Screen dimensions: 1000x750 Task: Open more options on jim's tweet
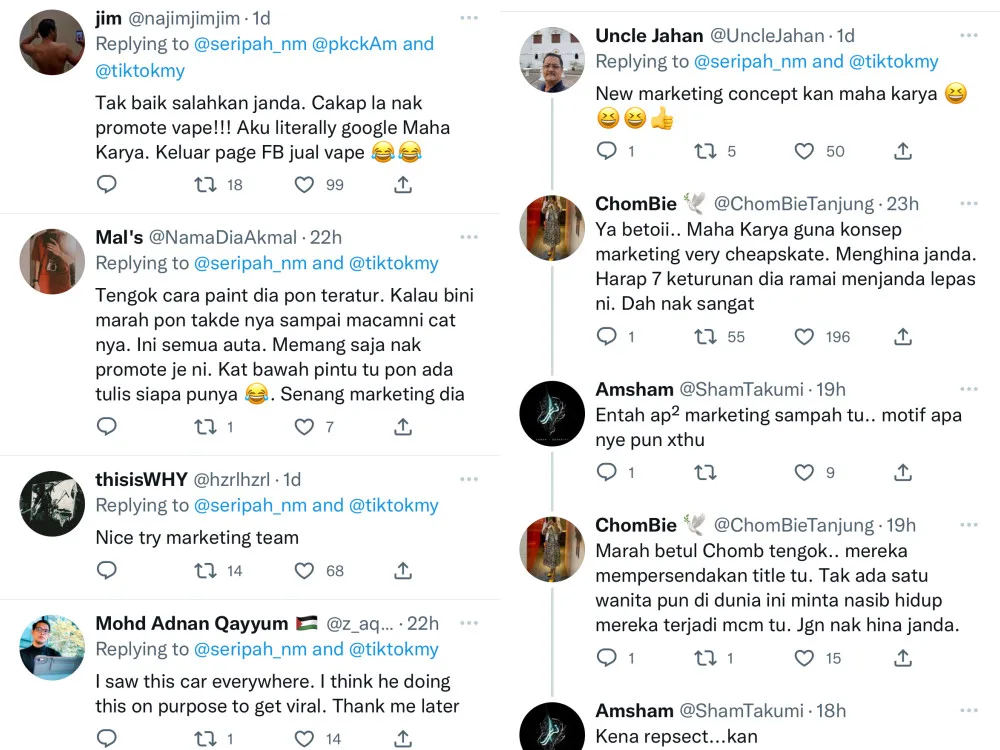469,18
